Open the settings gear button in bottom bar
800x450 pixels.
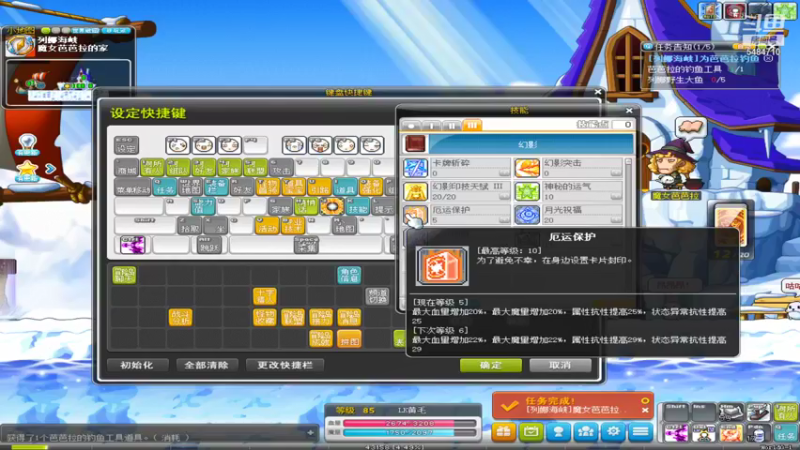pyautogui.click(x=613, y=432)
